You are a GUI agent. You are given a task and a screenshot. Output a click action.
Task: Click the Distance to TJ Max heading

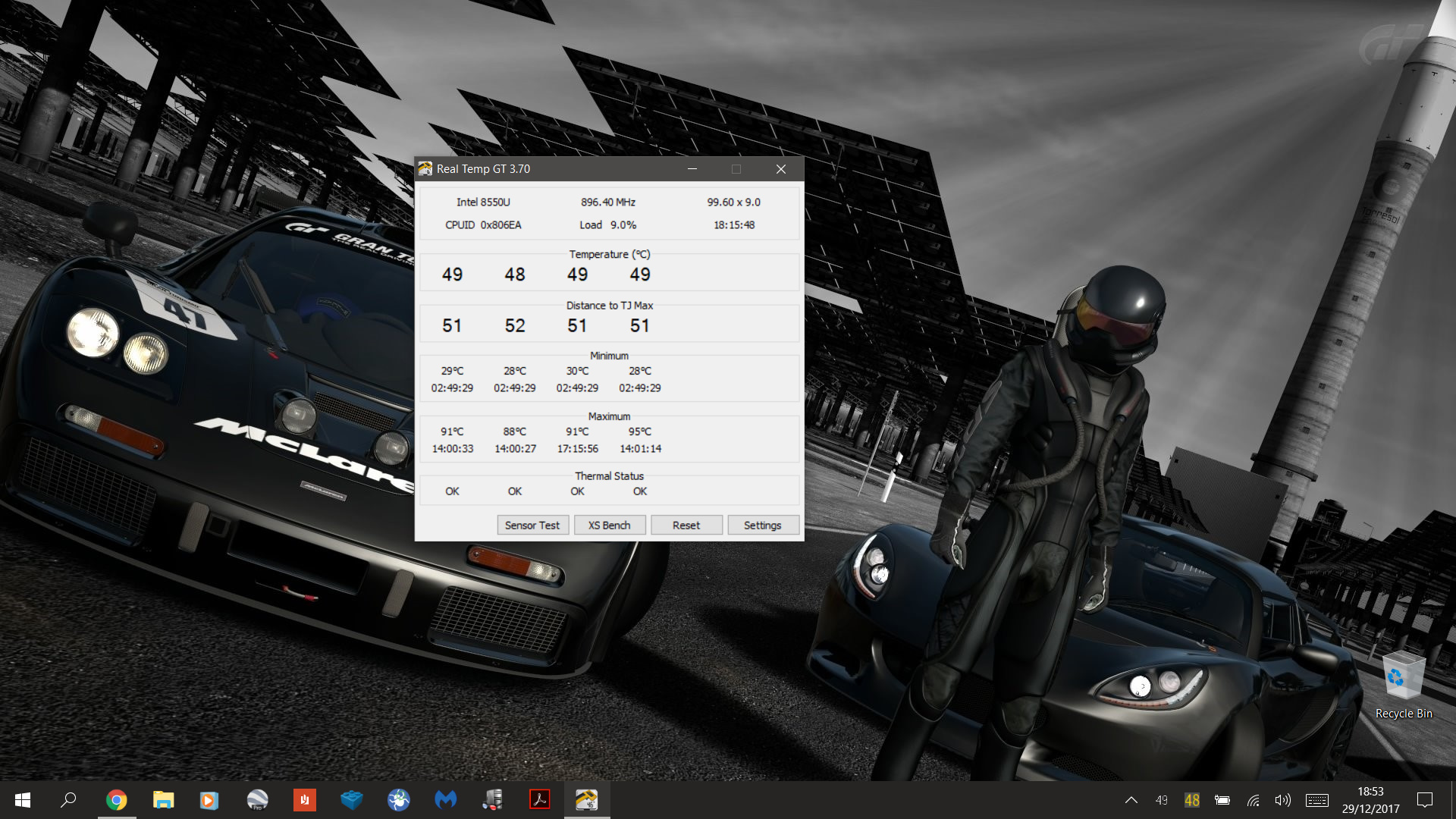(610, 305)
